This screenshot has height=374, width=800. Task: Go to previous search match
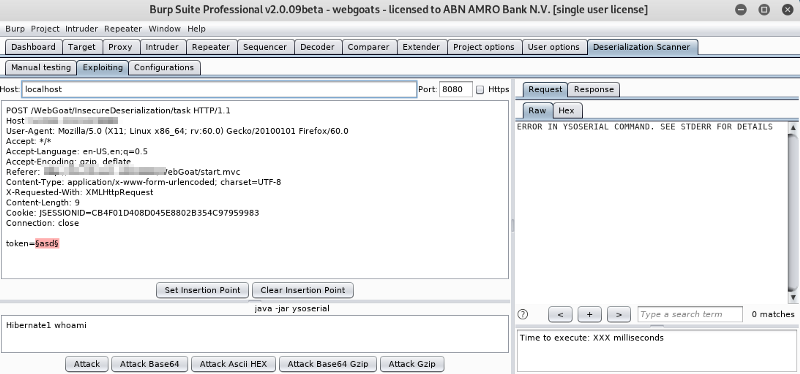point(560,314)
